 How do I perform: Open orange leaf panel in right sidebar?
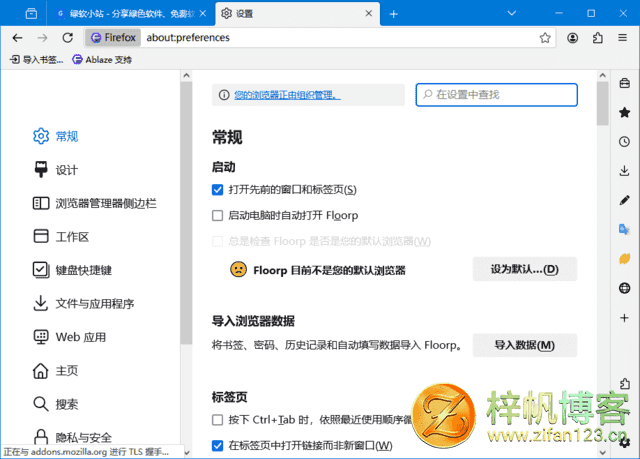click(624, 259)
